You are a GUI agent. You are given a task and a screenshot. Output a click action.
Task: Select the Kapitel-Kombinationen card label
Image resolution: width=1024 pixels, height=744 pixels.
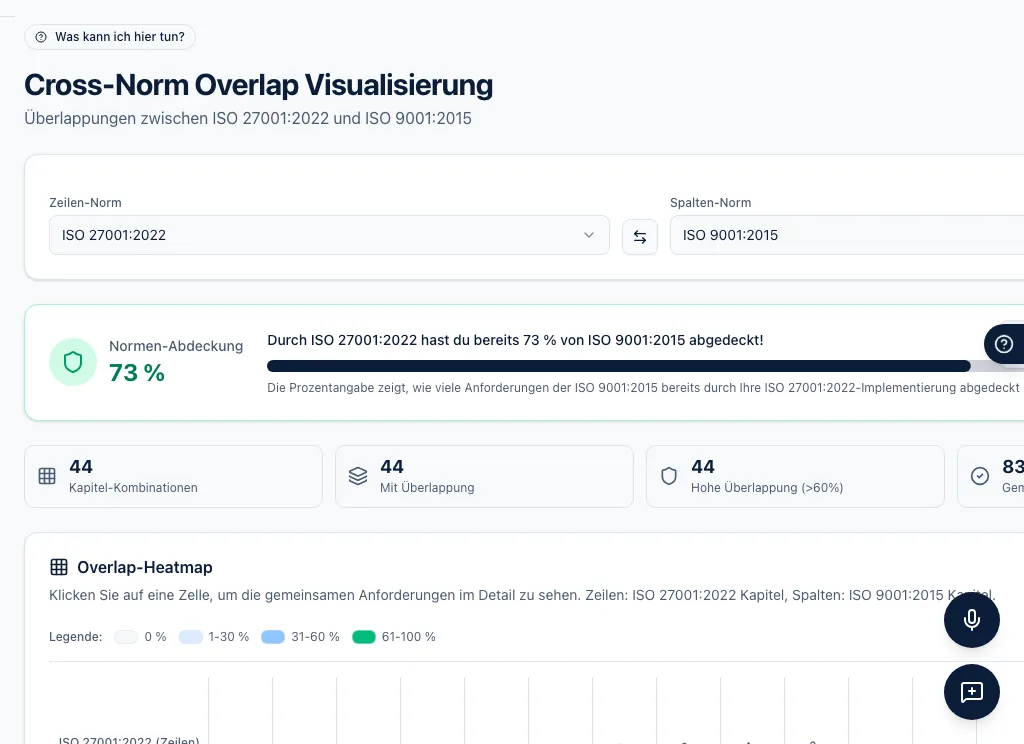[133, 487]
